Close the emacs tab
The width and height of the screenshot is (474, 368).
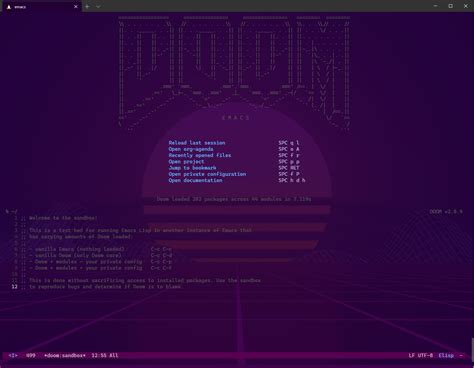76,7
